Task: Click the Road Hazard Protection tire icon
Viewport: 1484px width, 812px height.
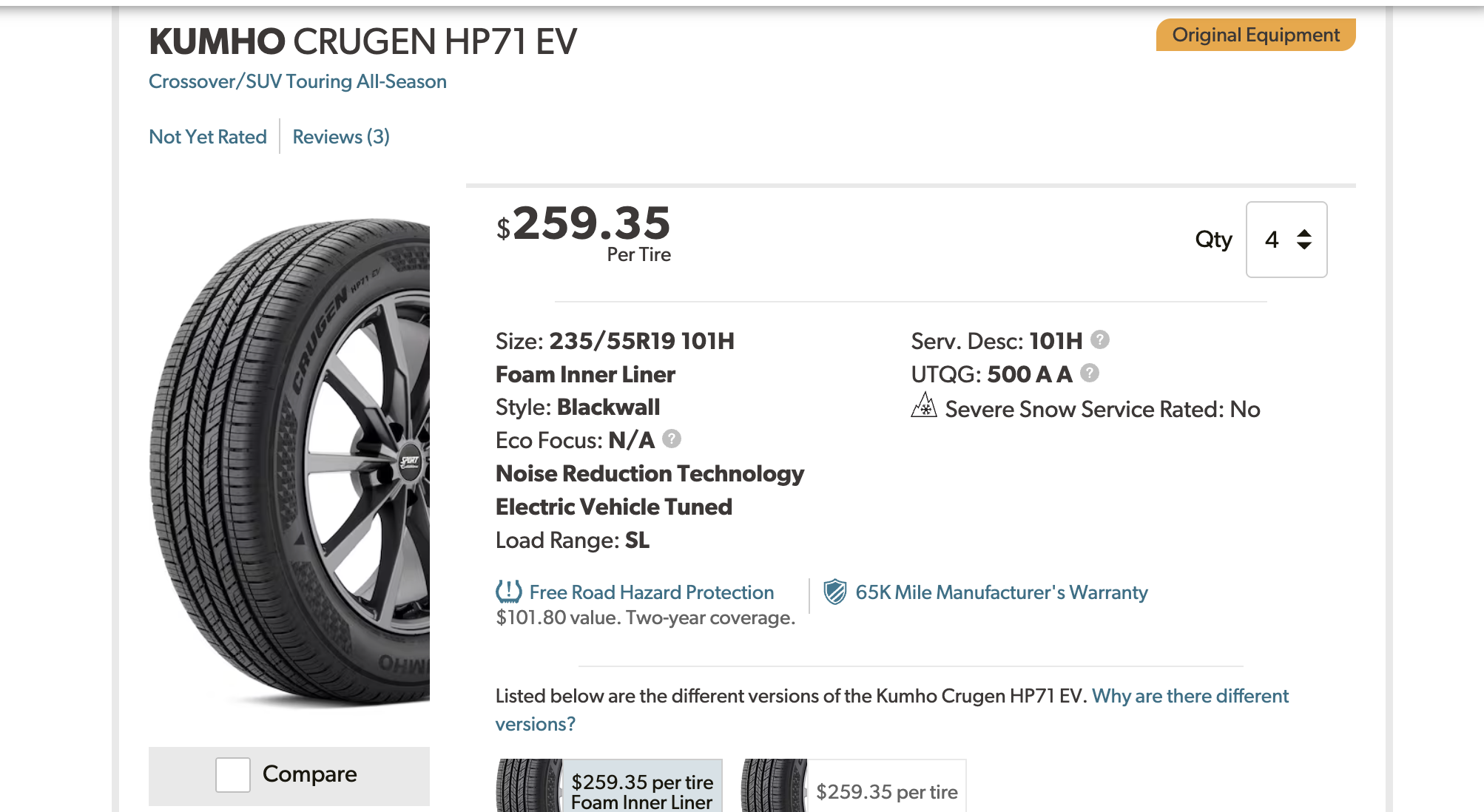Action: (x=508, y=592)
